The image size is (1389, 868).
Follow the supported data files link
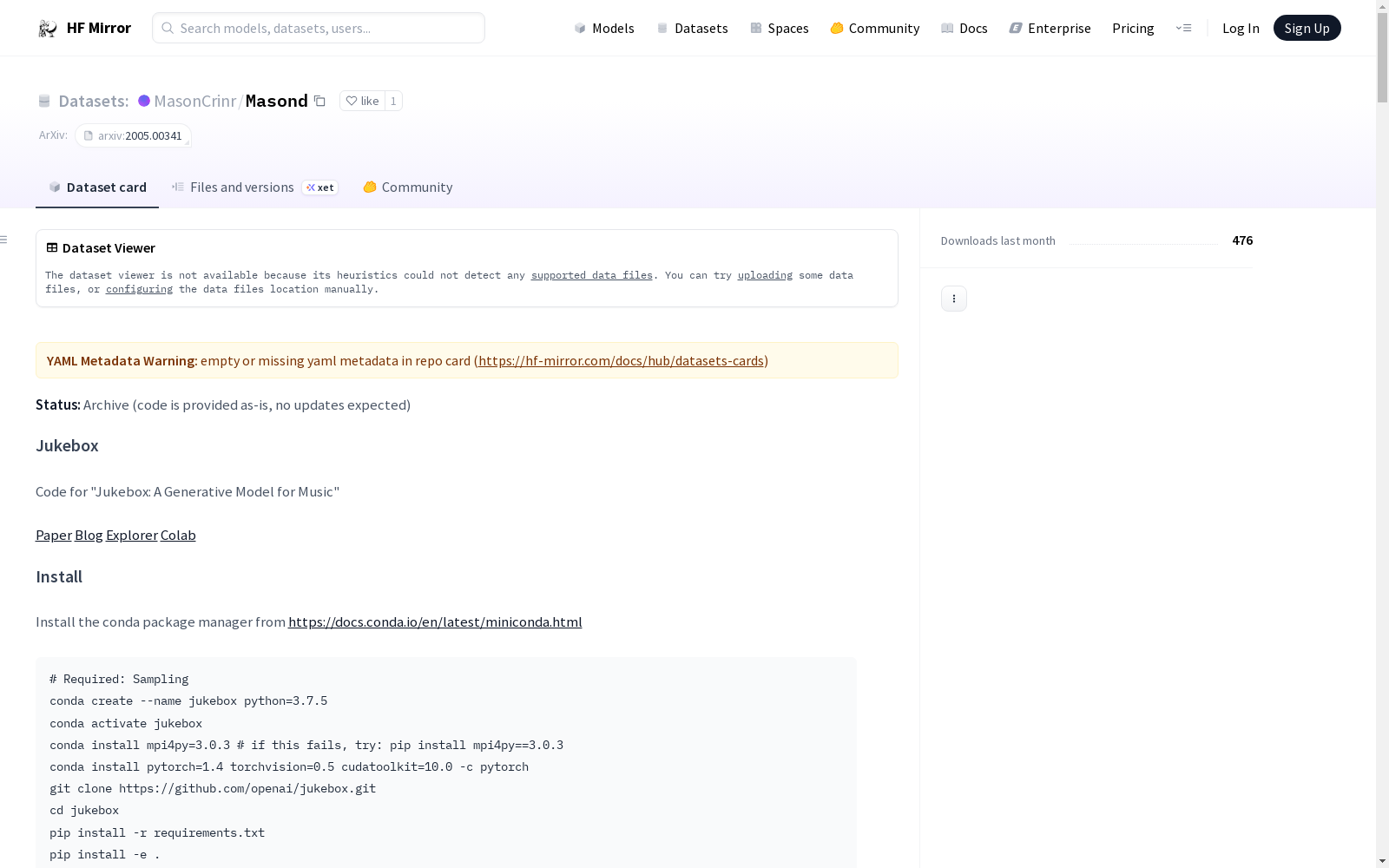(592, 275)
